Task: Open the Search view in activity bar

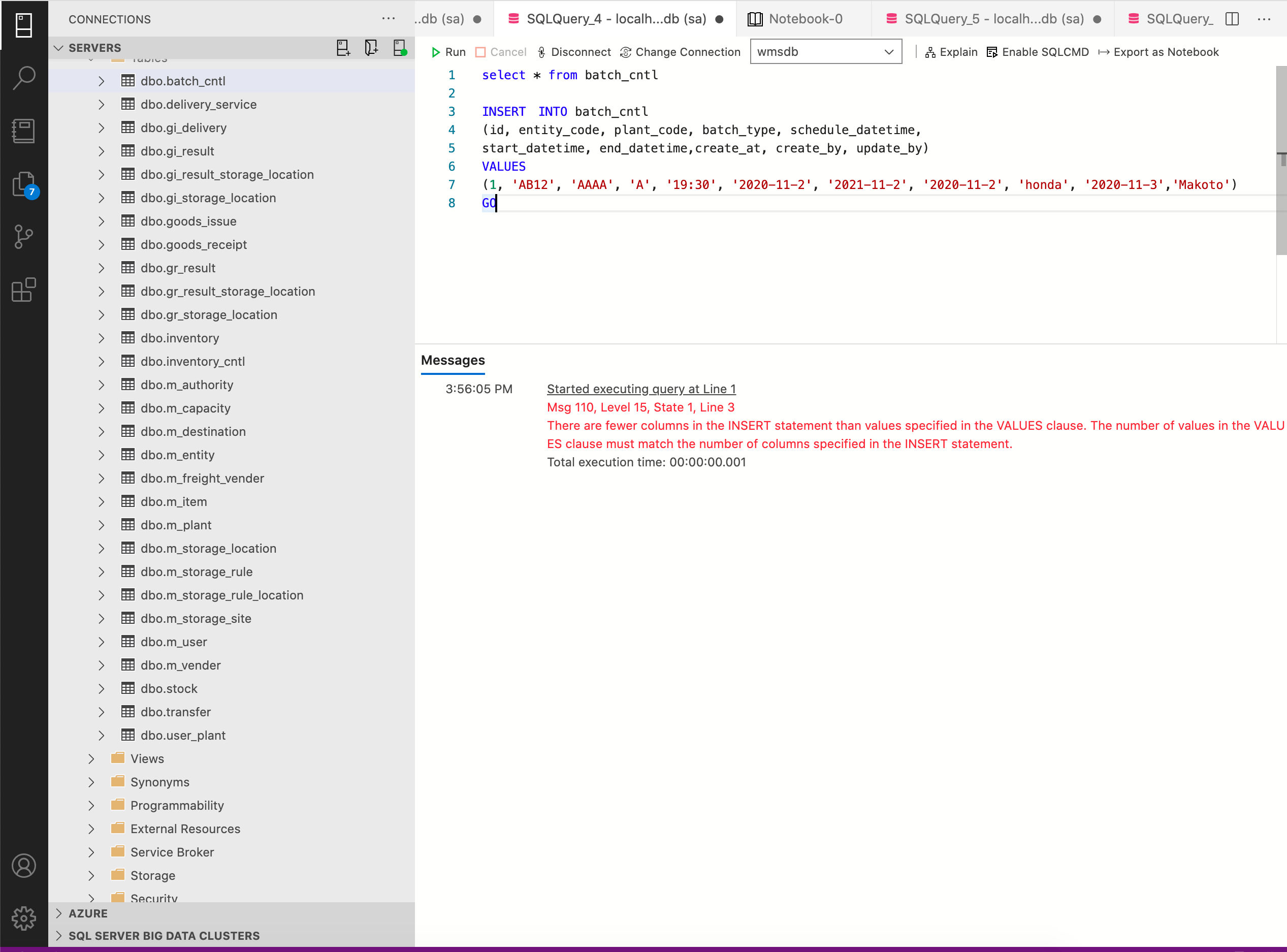Action: pyautogui.click(x=24, y=78)
